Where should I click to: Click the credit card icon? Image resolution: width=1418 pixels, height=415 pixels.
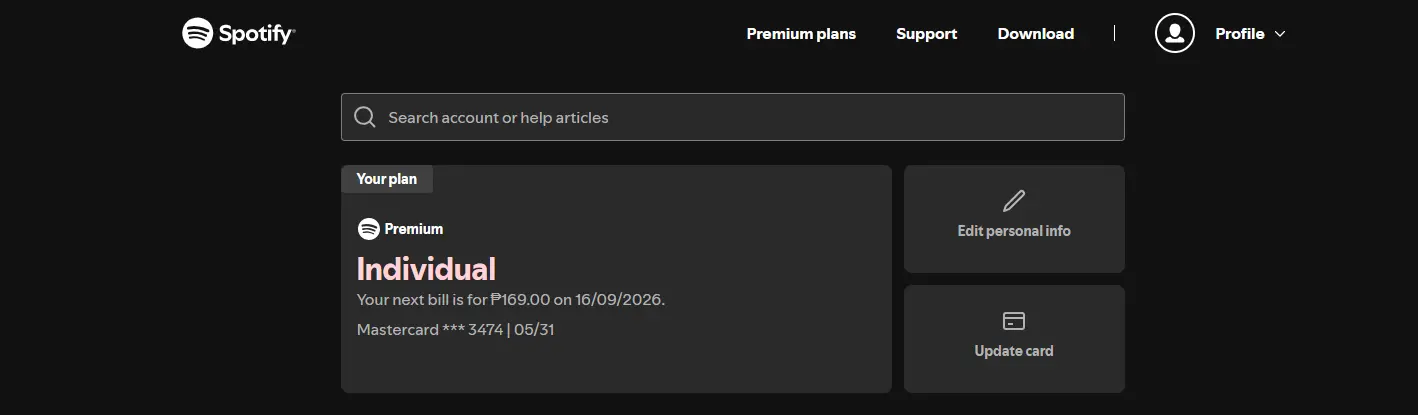tap(1014, 321)
